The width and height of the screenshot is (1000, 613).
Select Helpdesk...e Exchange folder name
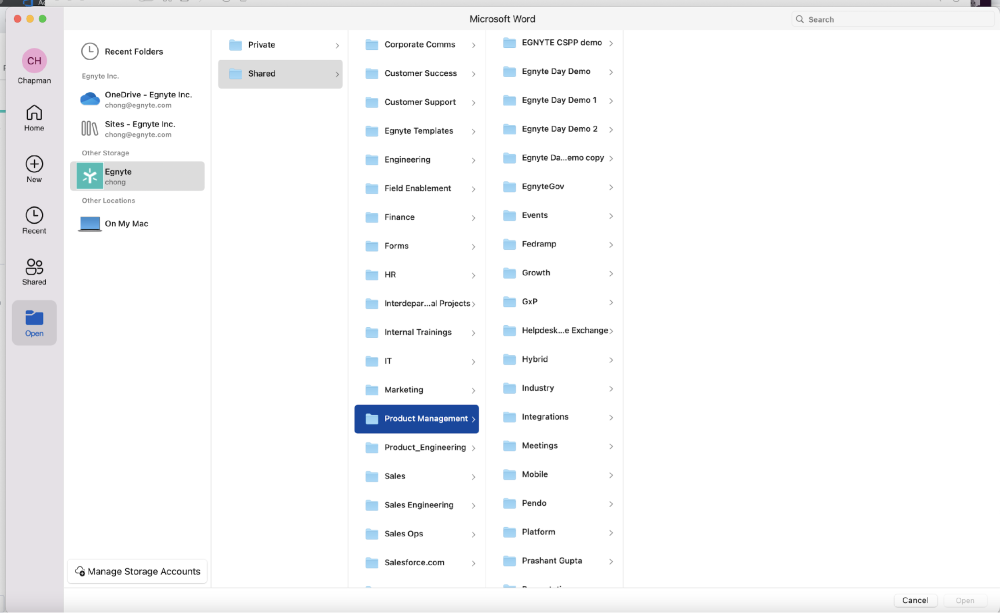click(x=565, y=330)
